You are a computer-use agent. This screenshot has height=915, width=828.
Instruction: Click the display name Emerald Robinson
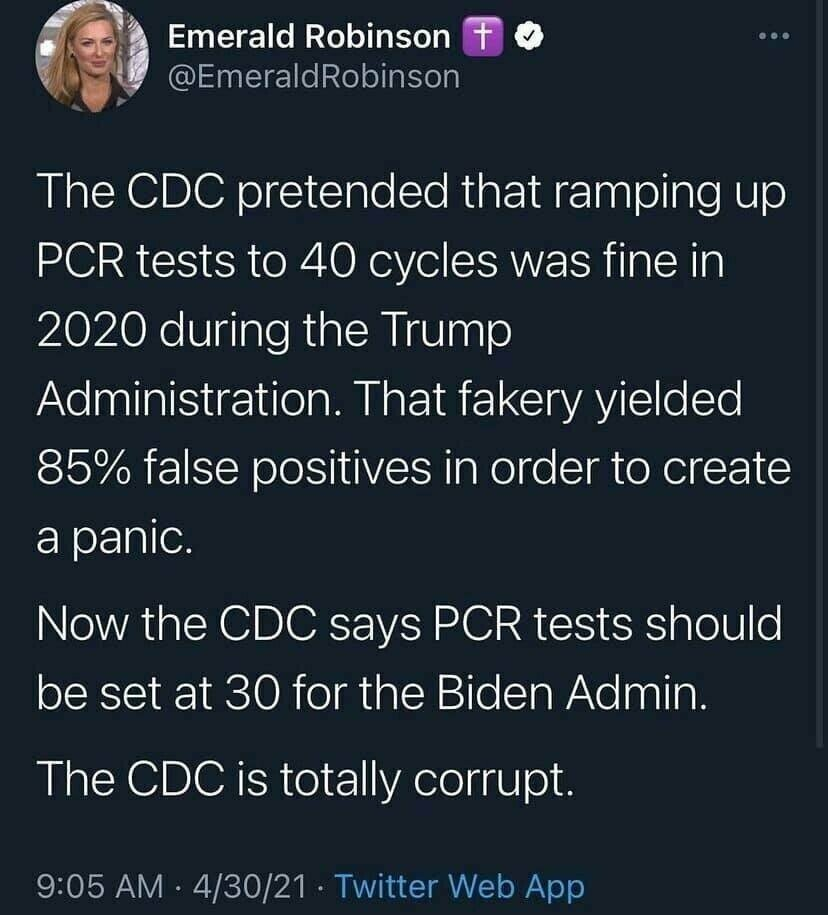tap(308, 37)
